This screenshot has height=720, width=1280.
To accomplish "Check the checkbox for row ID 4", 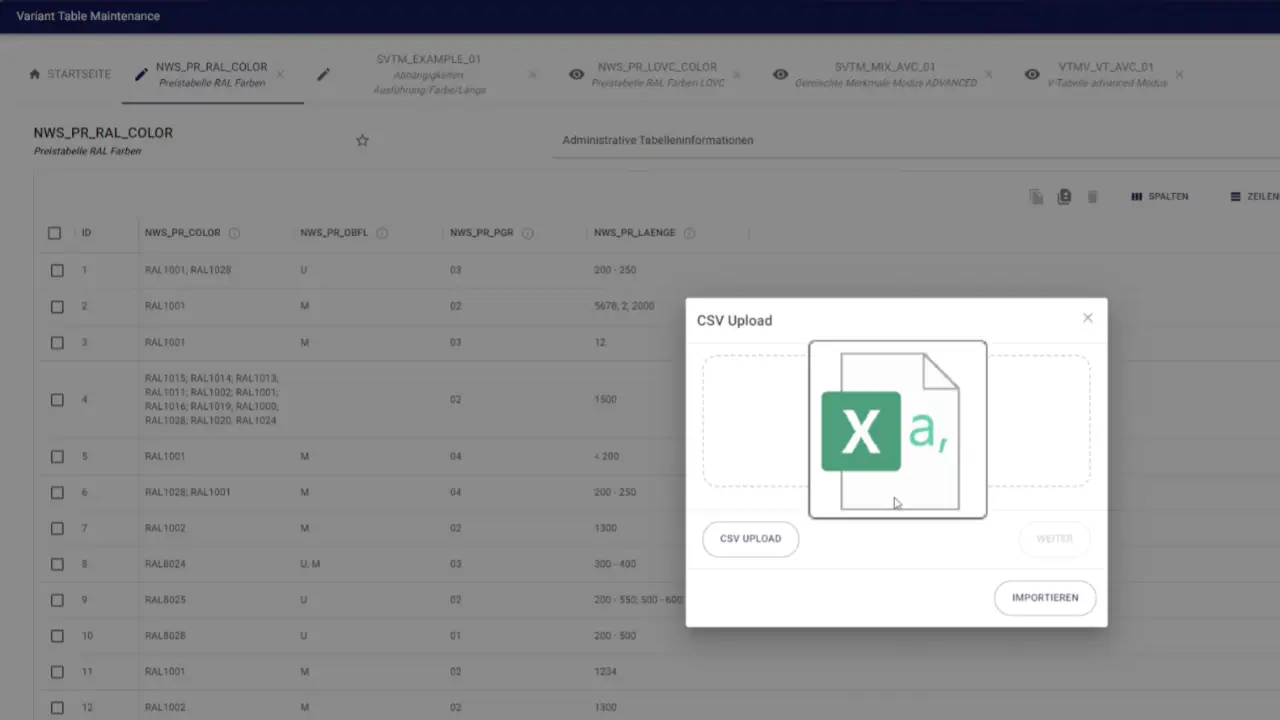I will (57, 399).
